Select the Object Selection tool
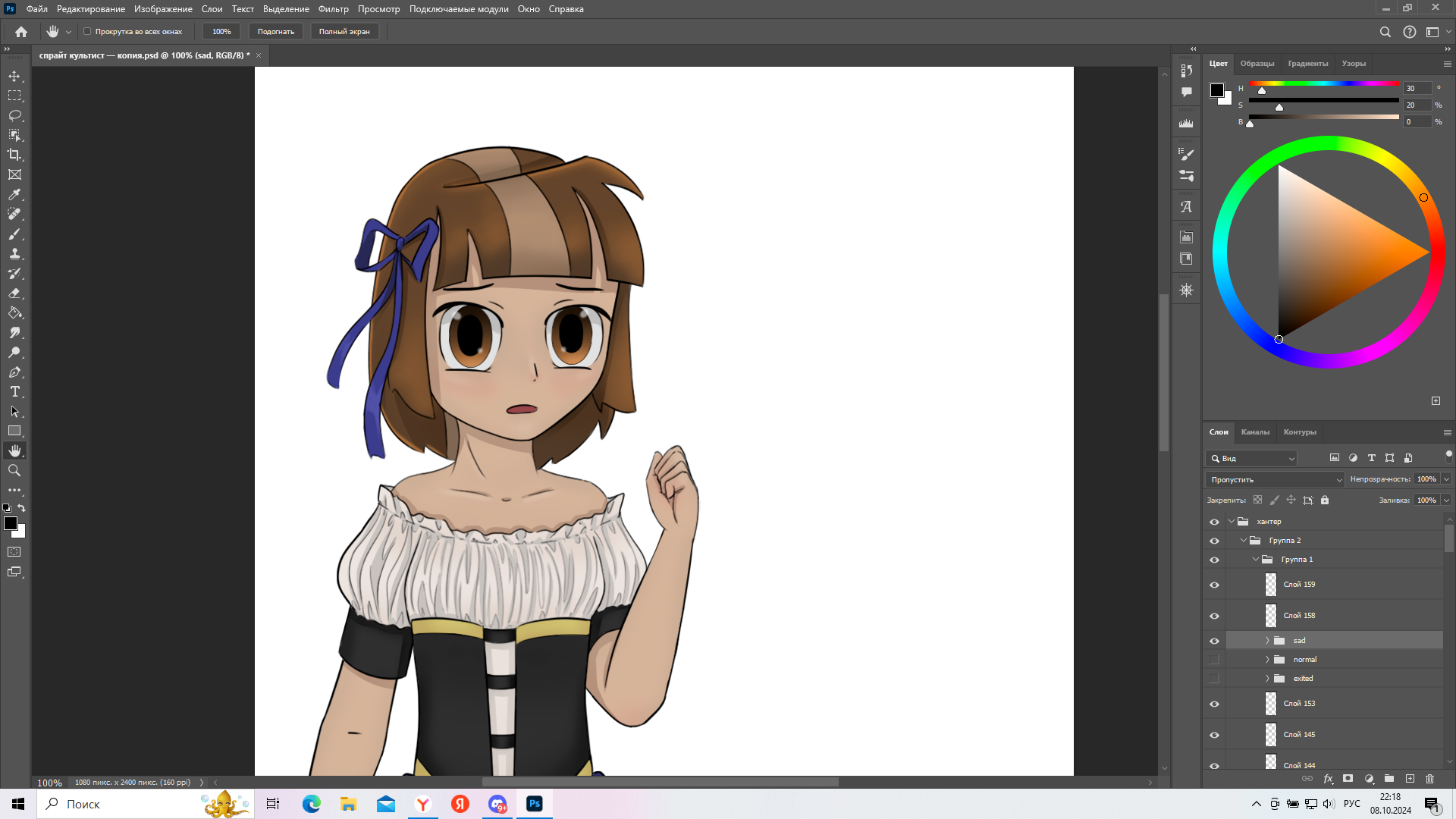1456x819 pixels. (x=14, y=135)
